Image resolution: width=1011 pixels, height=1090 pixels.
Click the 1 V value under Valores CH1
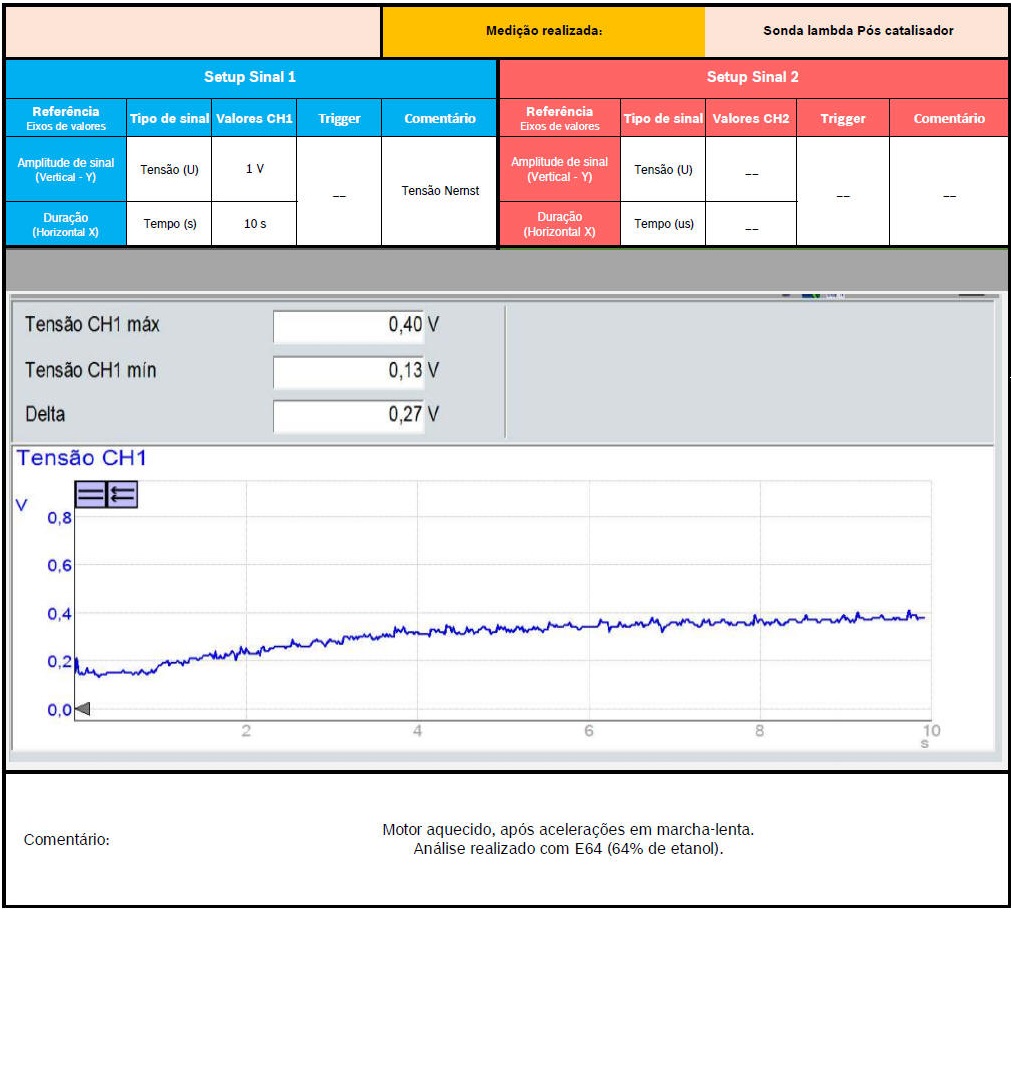coord(254,169)
